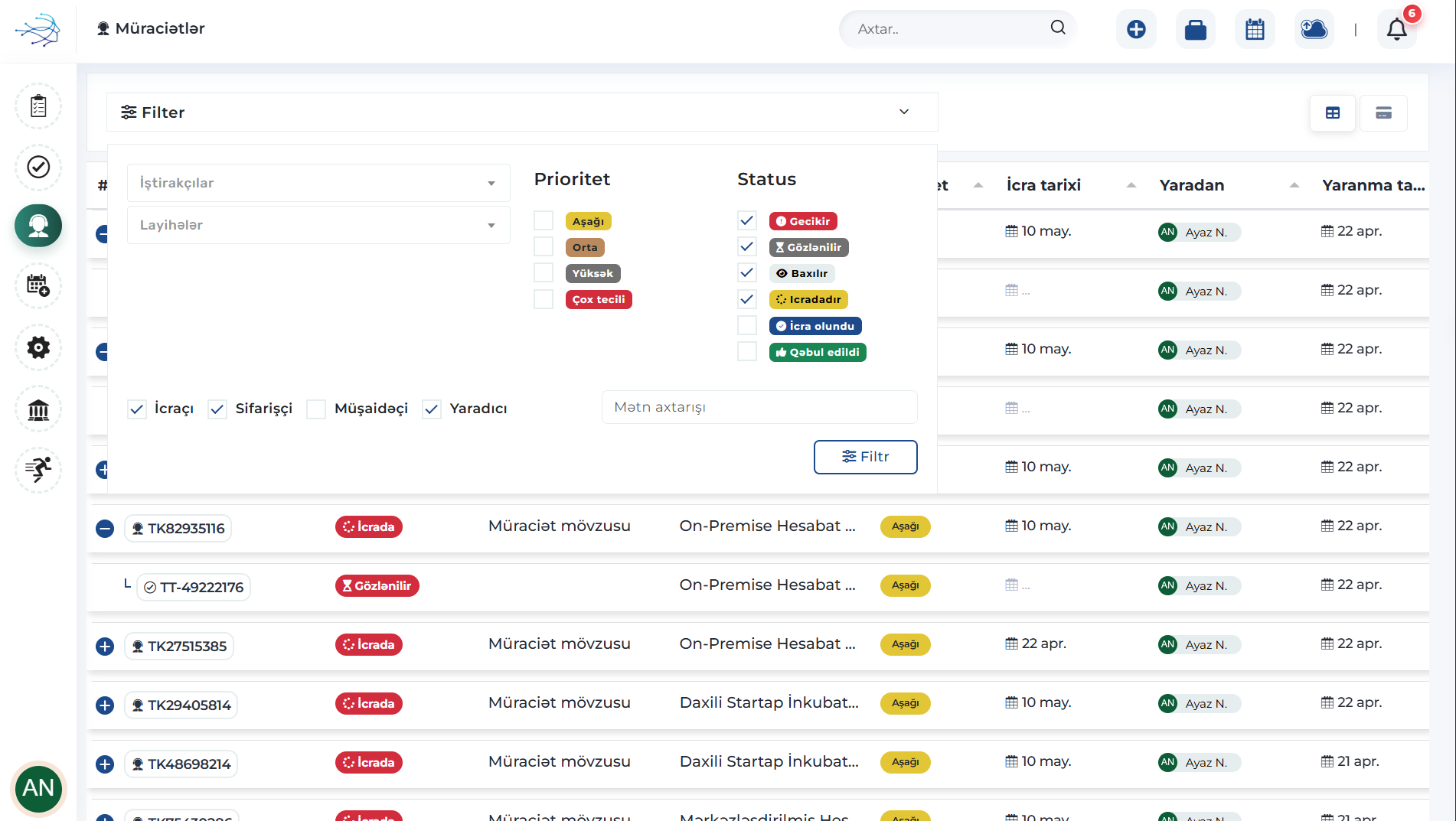Open AN user avatar at bottom-left

pos(38,788)
